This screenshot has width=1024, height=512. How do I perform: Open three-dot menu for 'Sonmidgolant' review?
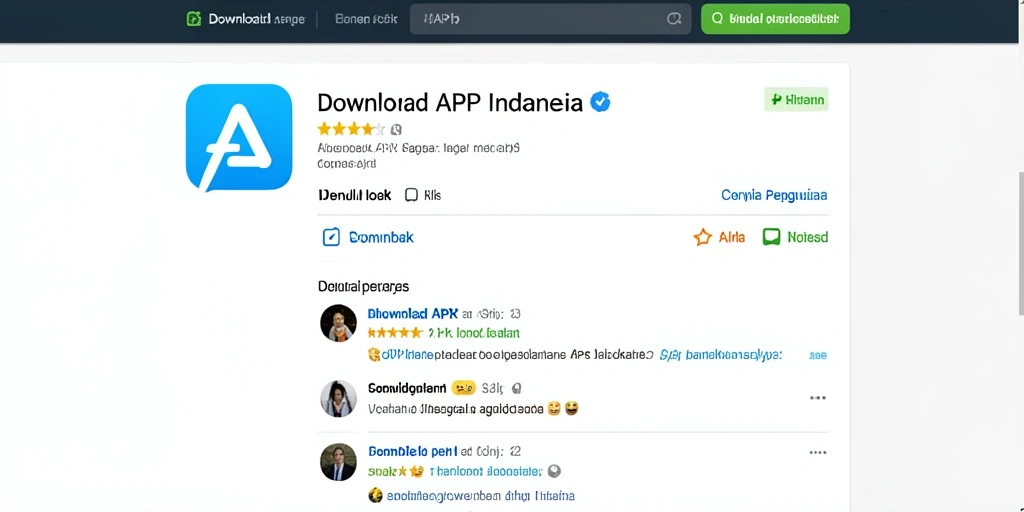[818, 398]
